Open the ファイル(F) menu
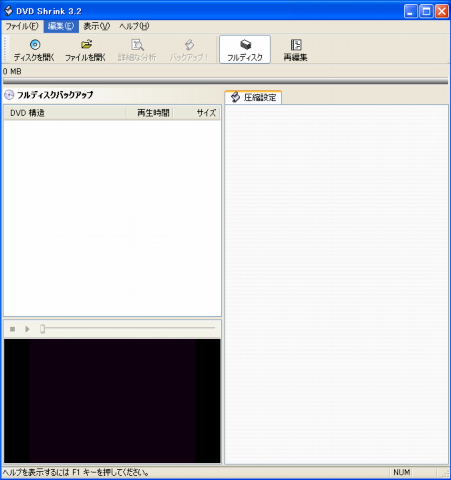Screen dimensions: 451x480 (x=22, y=26)
